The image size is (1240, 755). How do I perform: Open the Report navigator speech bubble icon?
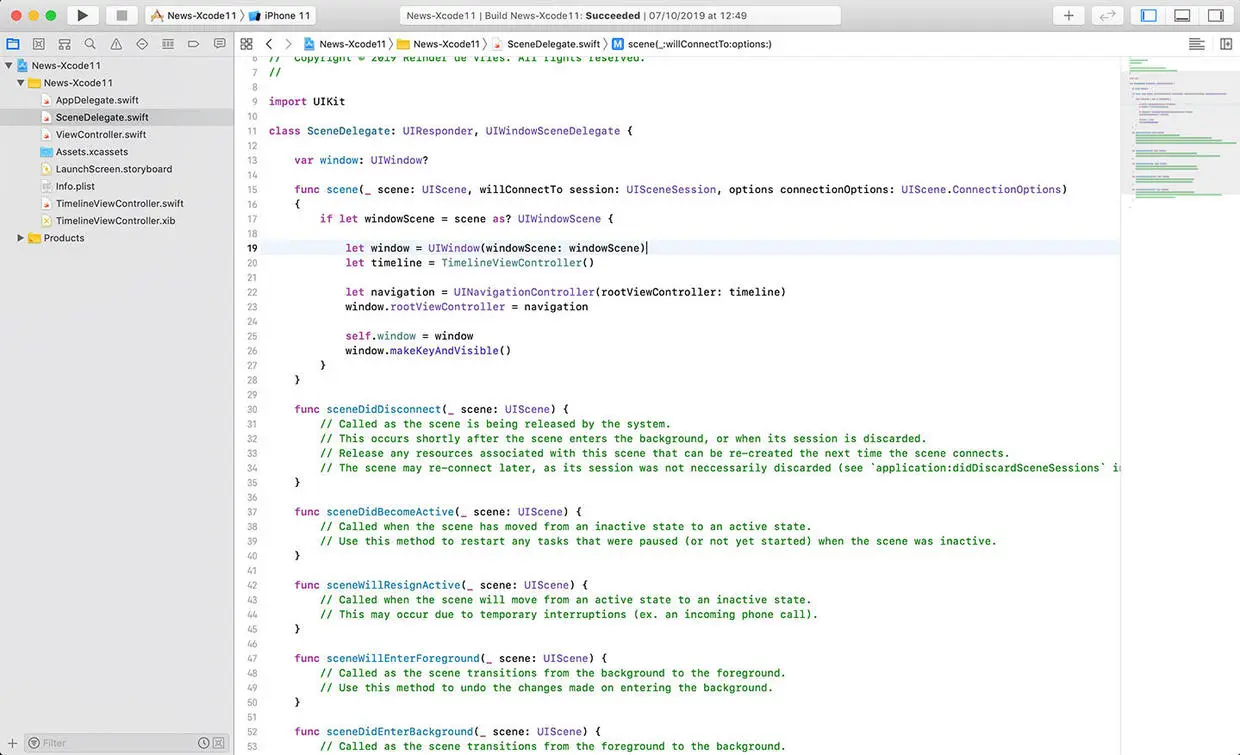(220, 44)
